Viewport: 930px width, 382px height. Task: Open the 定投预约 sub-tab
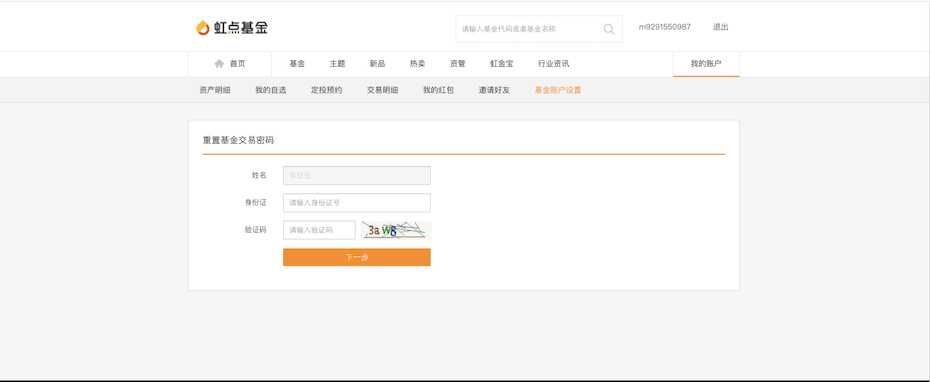[x=327, y=90]
